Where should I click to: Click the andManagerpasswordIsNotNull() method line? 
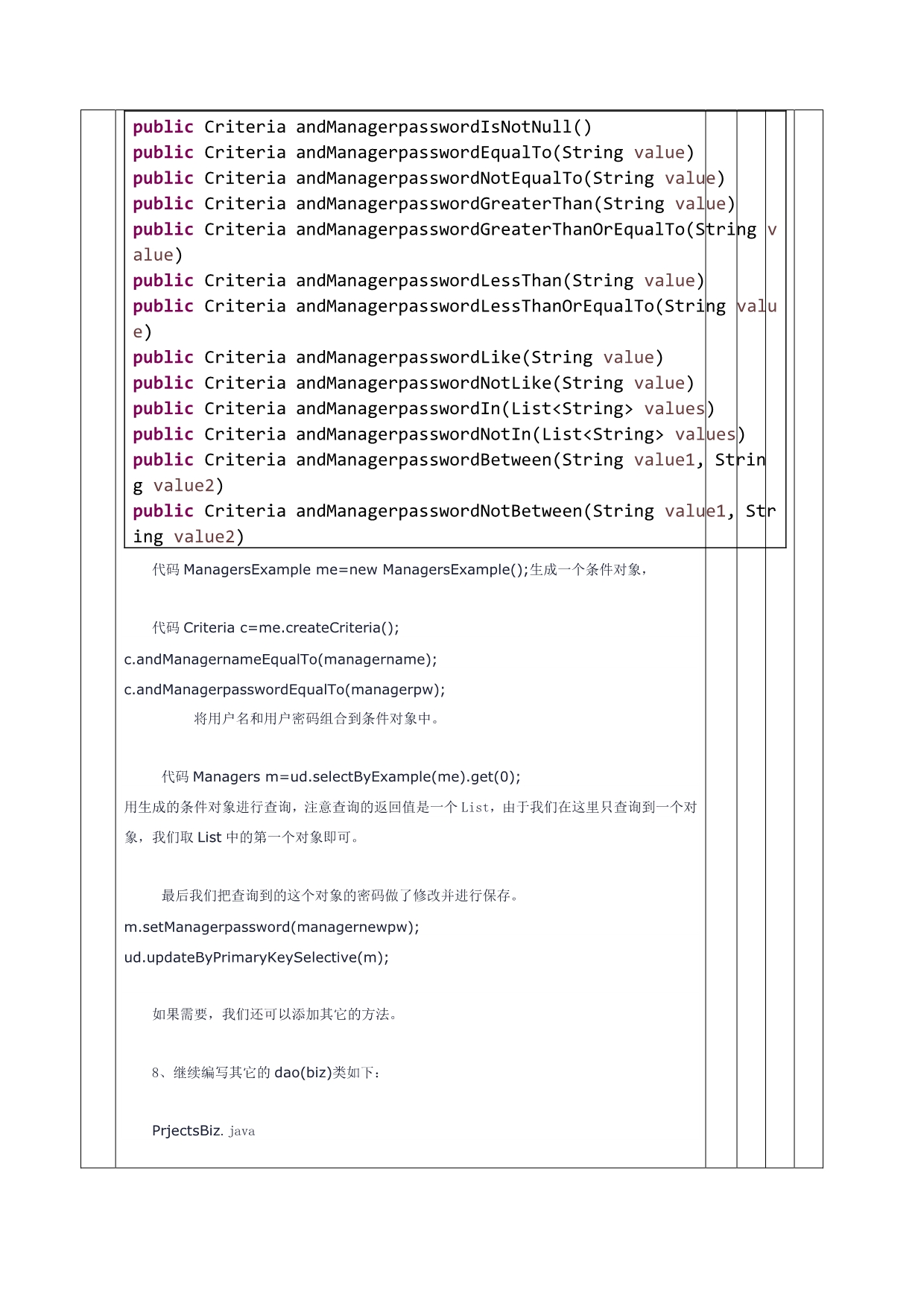362,127
